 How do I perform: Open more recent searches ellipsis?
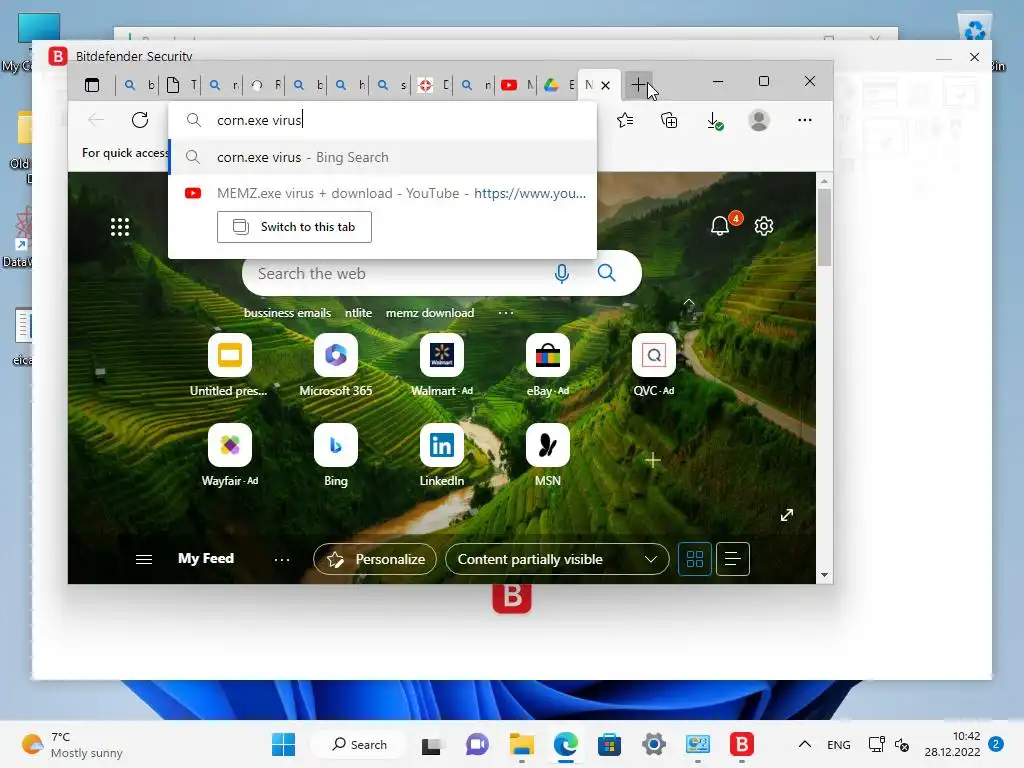click(505, 313)
